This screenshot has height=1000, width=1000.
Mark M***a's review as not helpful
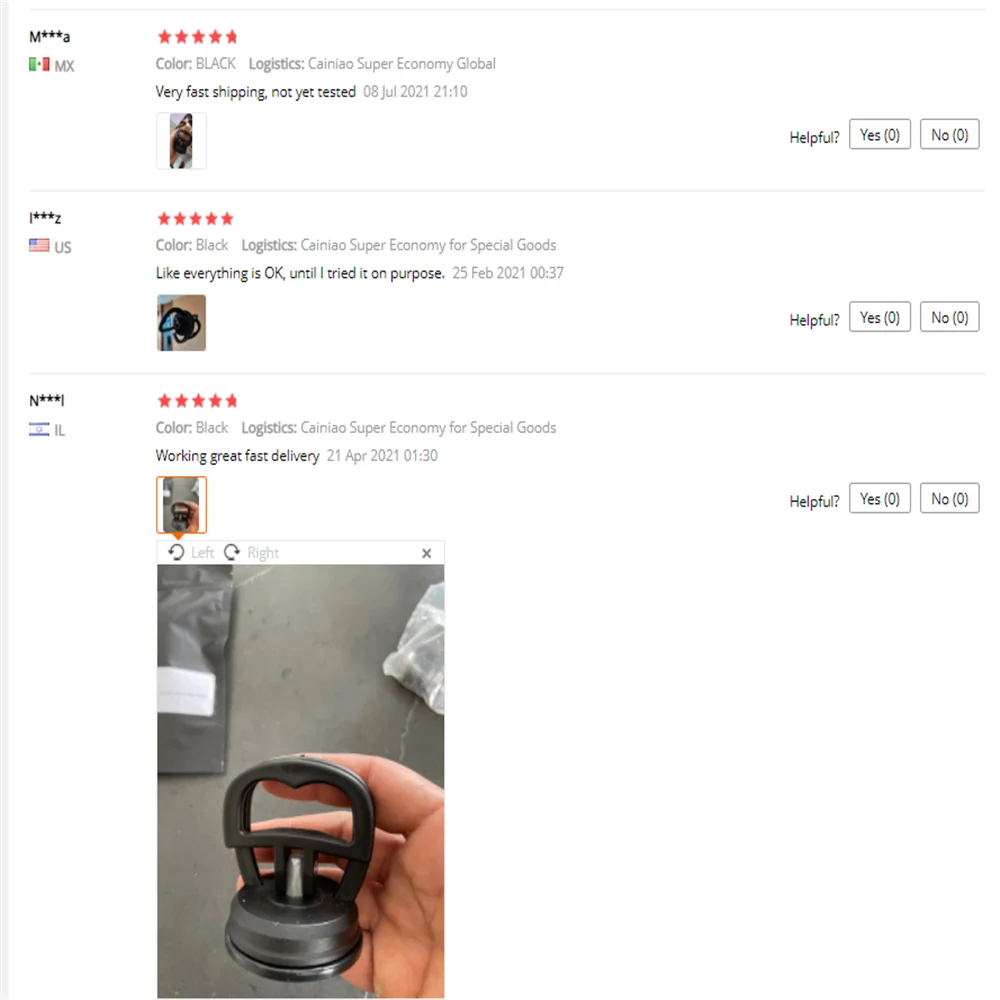[949, 135]
